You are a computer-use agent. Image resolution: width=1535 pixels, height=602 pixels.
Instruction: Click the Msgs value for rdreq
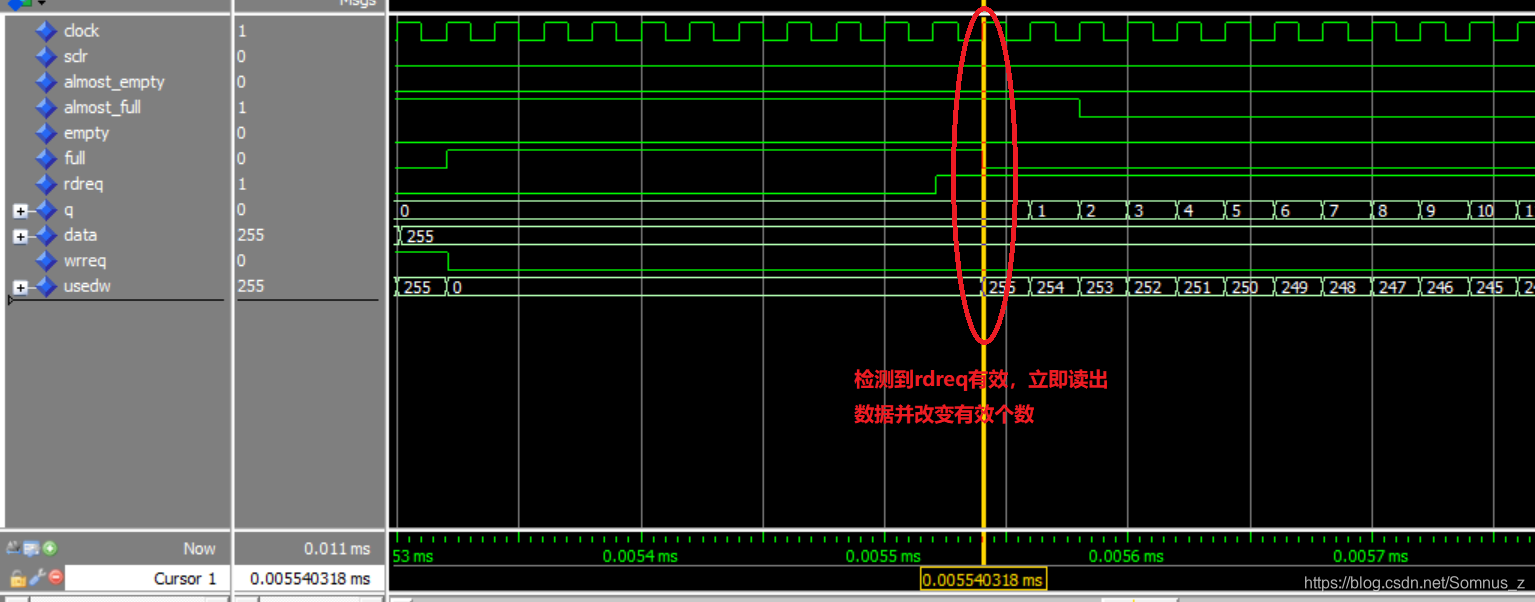(x=242, y=184)
